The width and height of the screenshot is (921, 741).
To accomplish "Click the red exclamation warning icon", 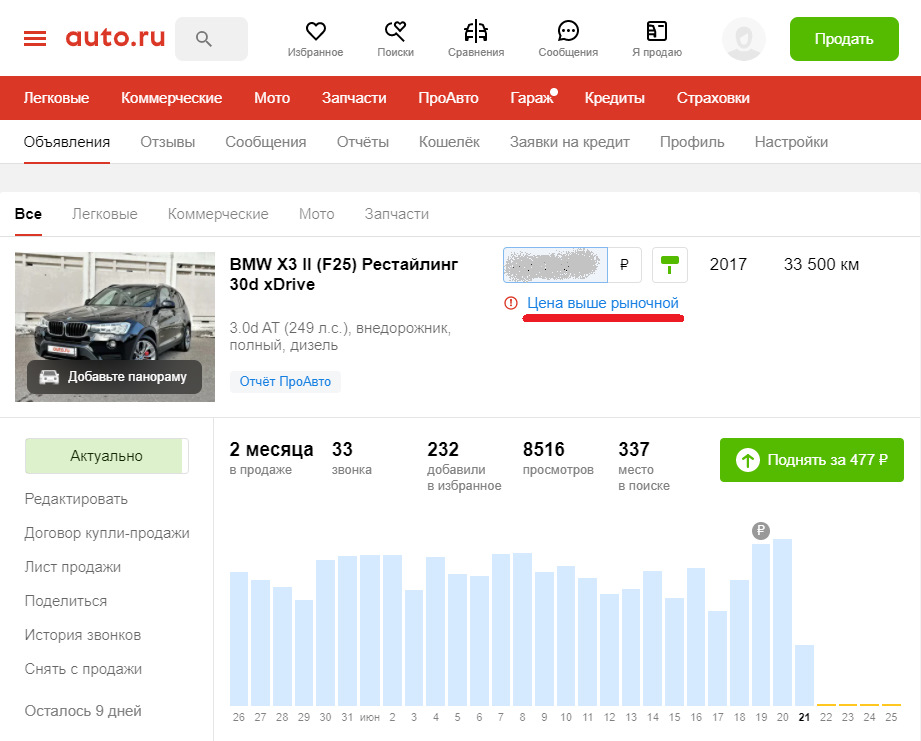I will 511,303.
